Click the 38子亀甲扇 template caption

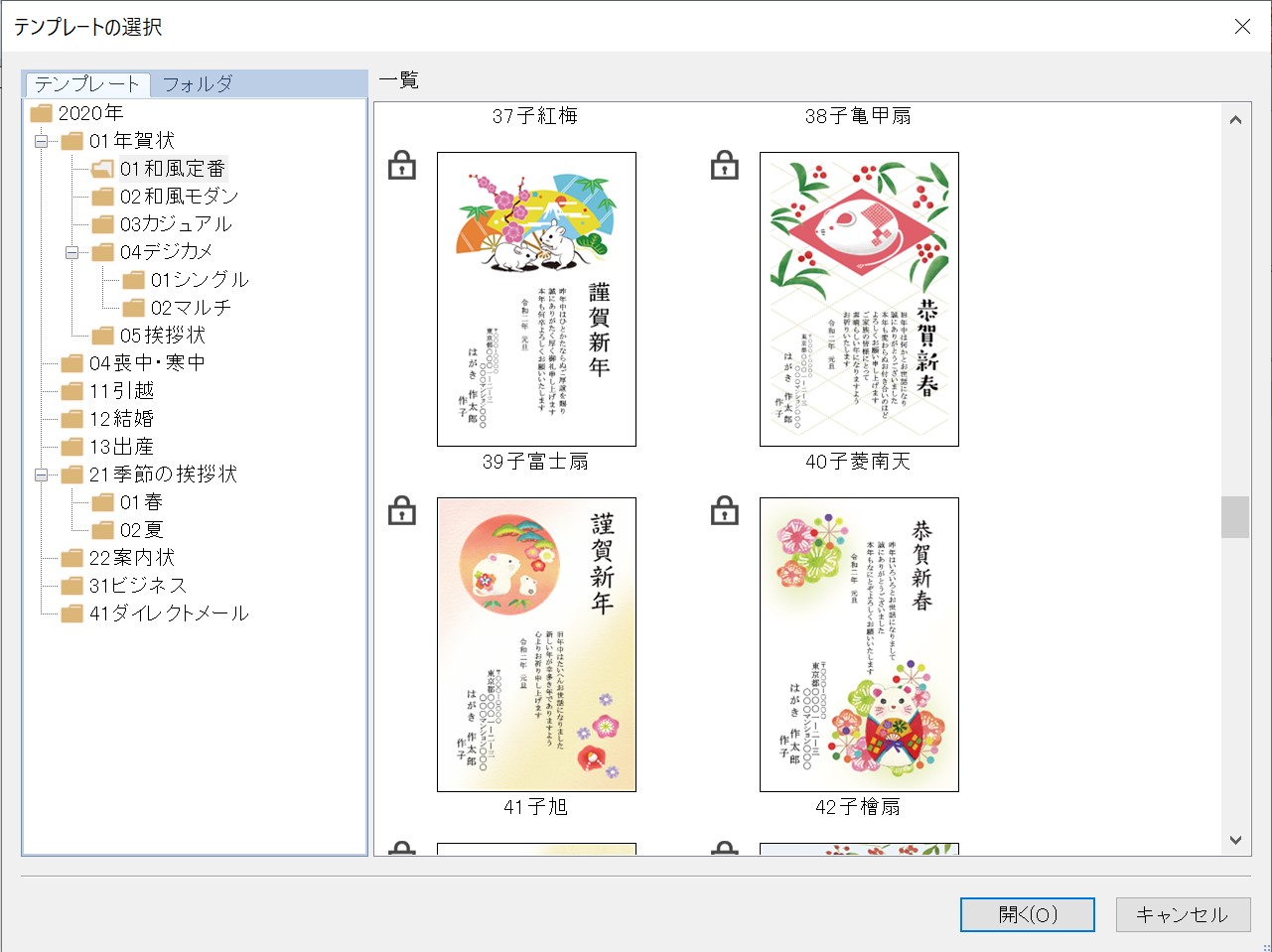click(x=858, y=116)
